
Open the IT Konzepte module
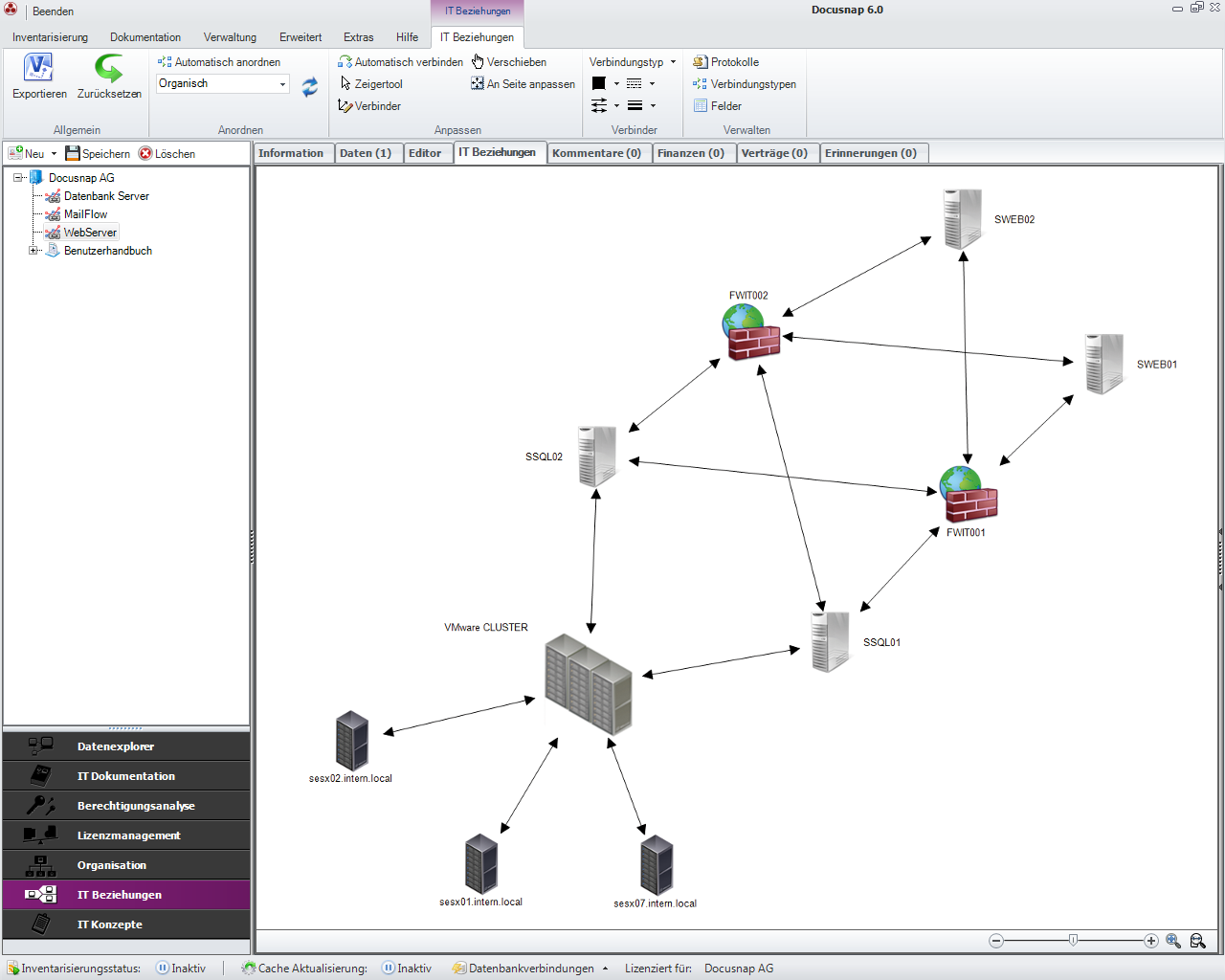click(126, 924)
